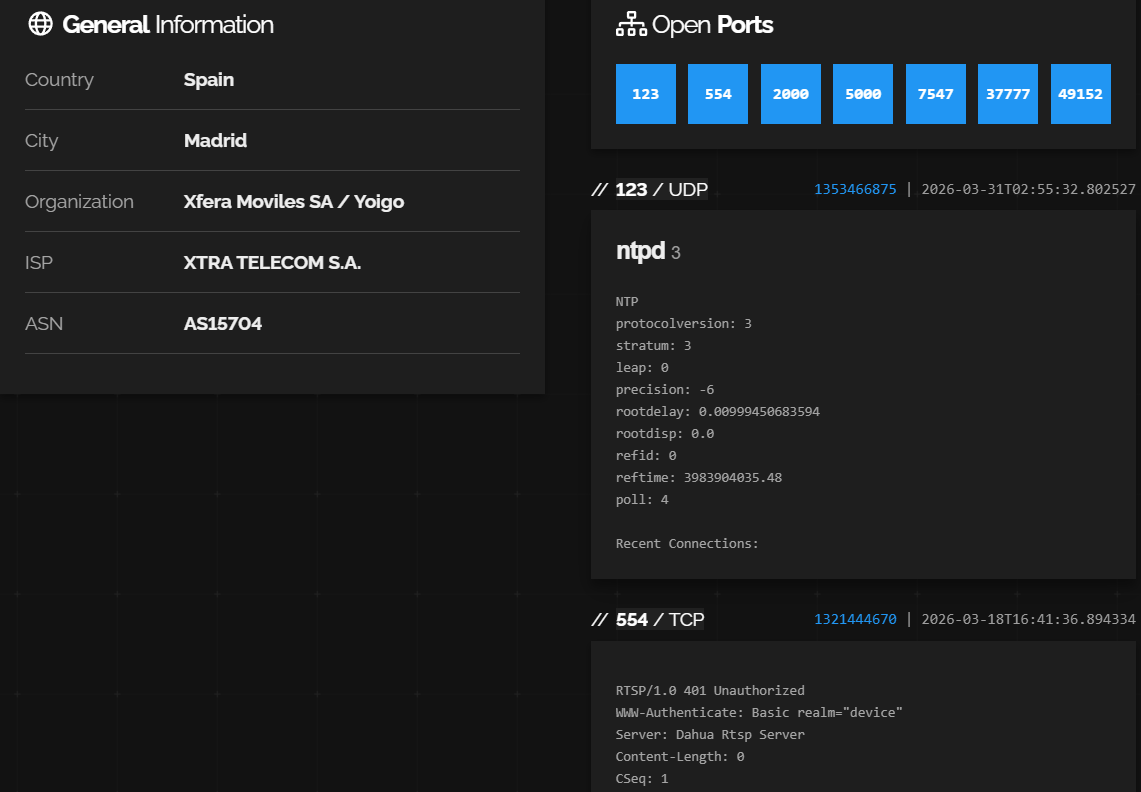Open the port 7547 tile
The width and height of the screenshot is (1141, 792).
(x=935, y=94)
